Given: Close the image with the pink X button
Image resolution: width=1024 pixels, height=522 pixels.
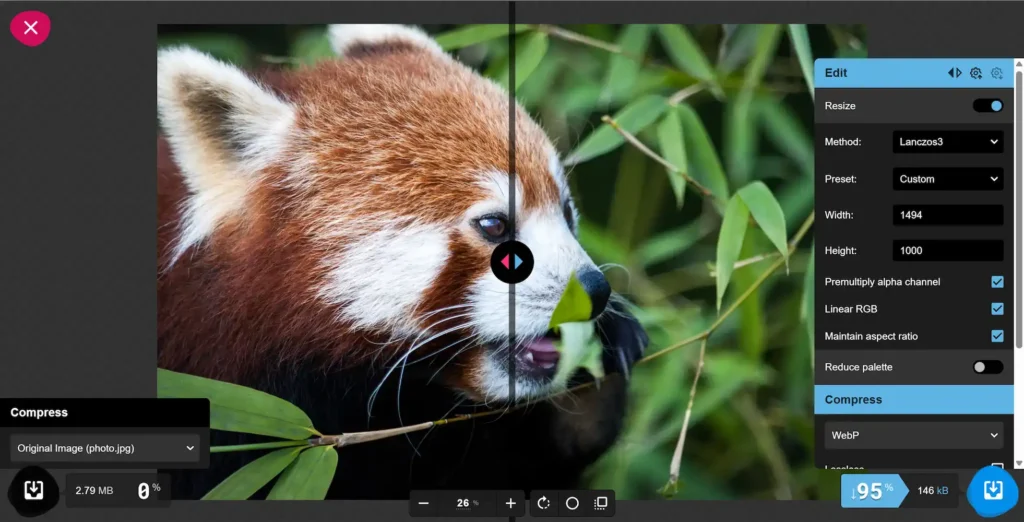Looking at the screenshot, I should (30, 28).
